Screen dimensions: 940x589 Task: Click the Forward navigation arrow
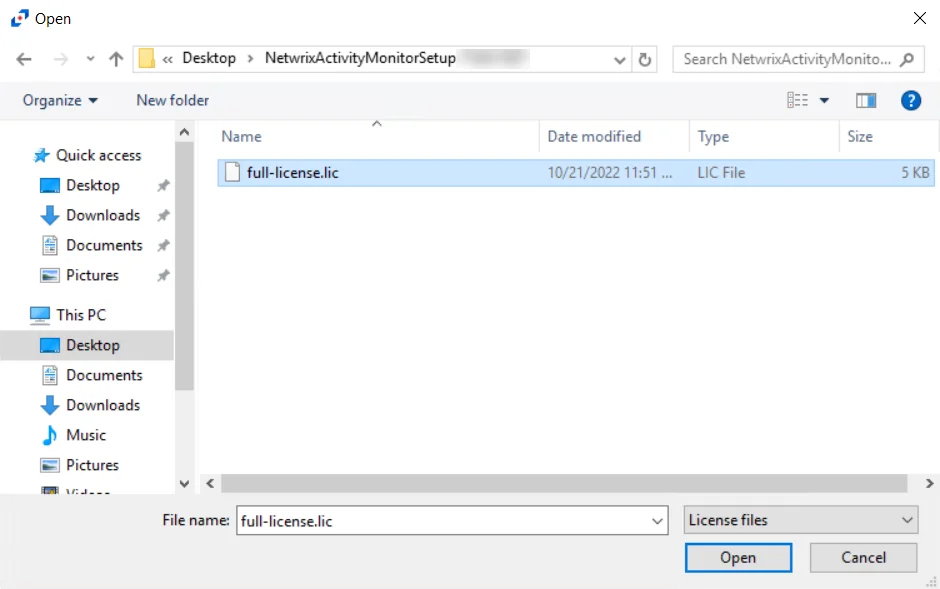(61, 59)
